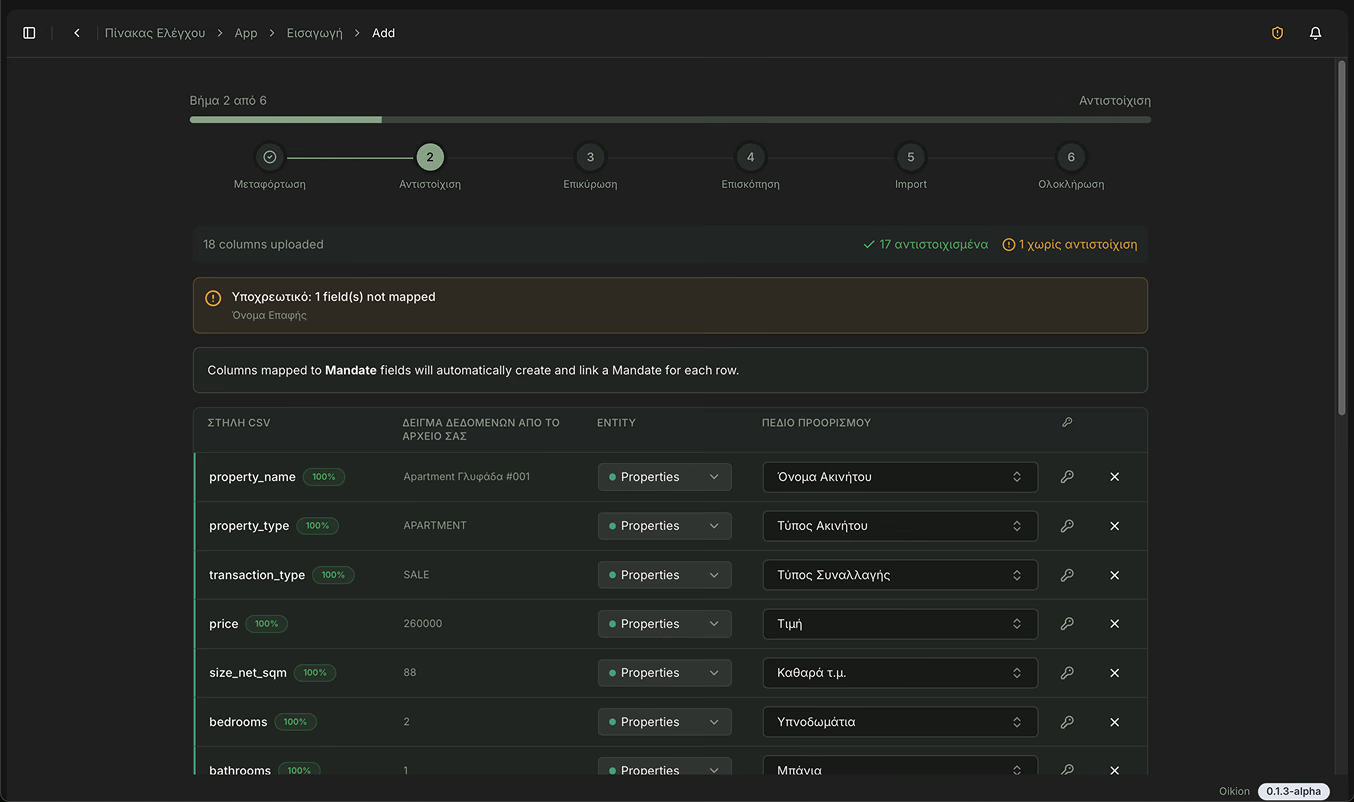Click the 17 αντιστοιχισμένα status
This screenshot has width=1354, height=802.
tap(925, 244)
